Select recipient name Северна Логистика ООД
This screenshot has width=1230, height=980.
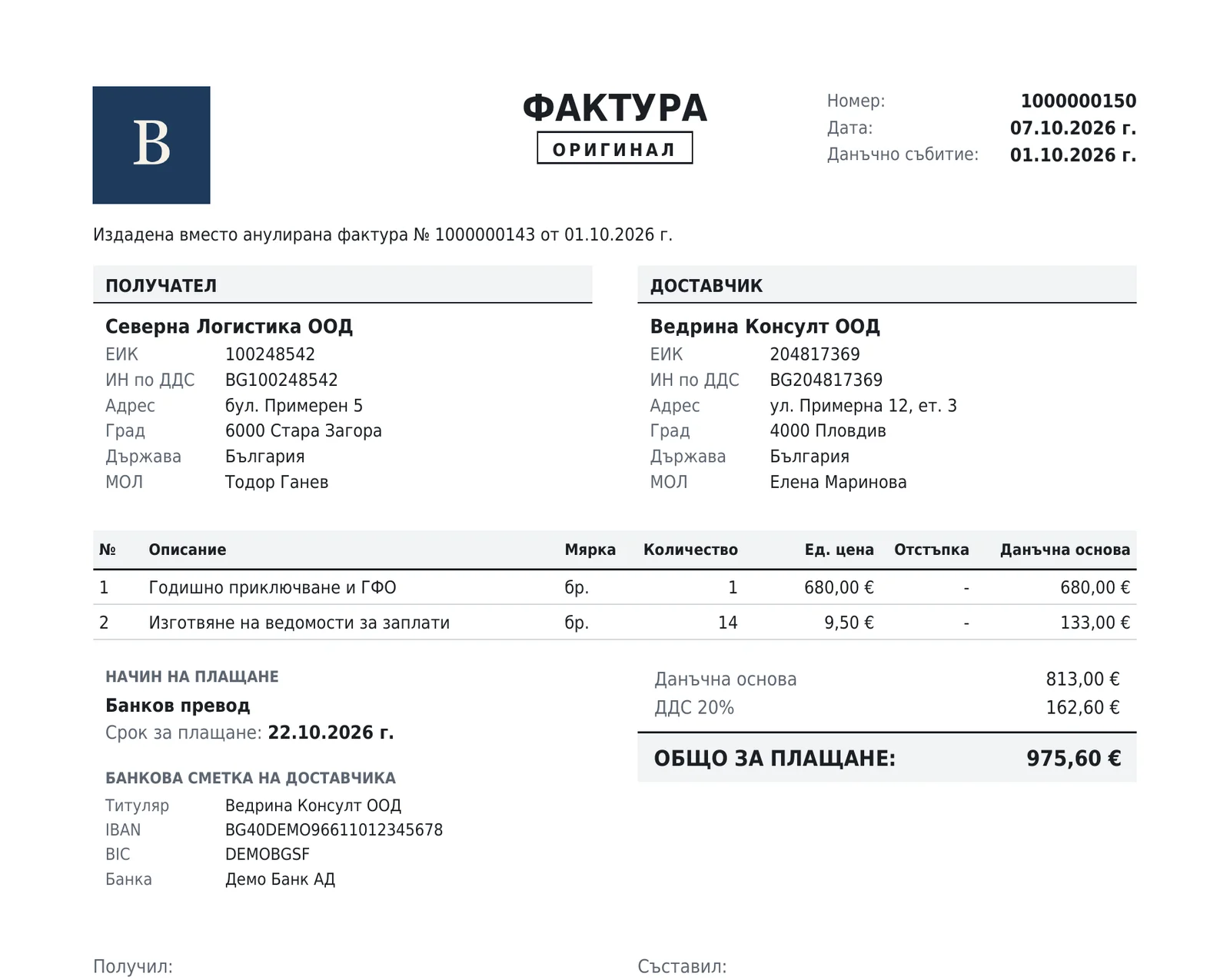(229, 327)
